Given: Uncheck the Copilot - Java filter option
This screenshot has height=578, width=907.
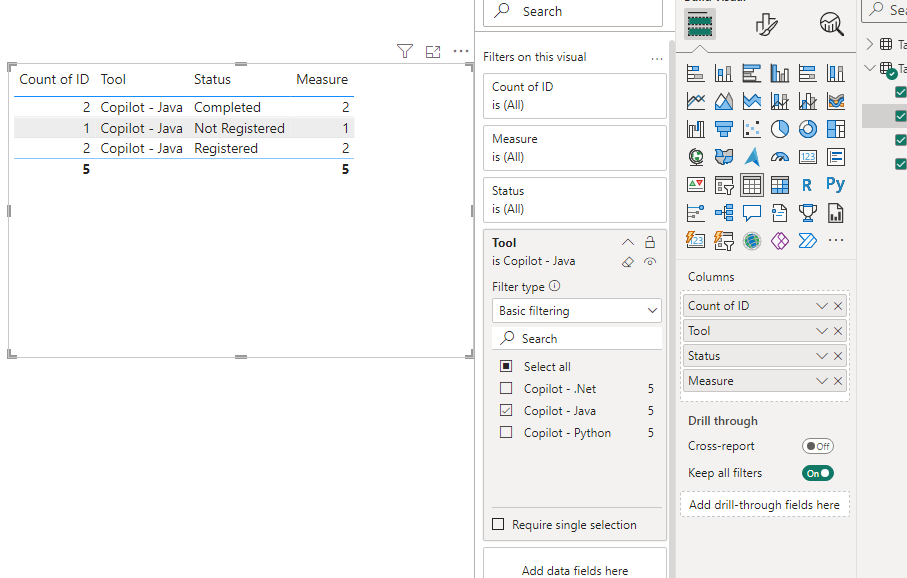Looking at the screenshot, I should 506,410.
